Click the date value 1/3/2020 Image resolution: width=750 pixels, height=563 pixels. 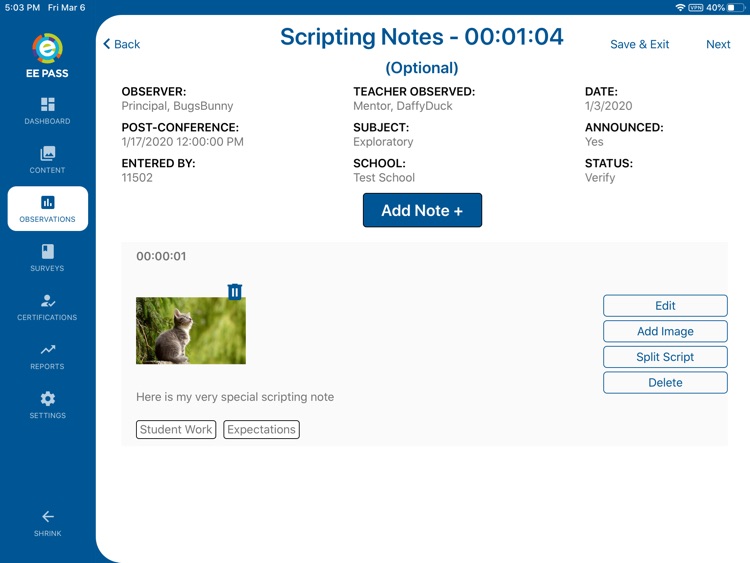[x=608, y=106]
